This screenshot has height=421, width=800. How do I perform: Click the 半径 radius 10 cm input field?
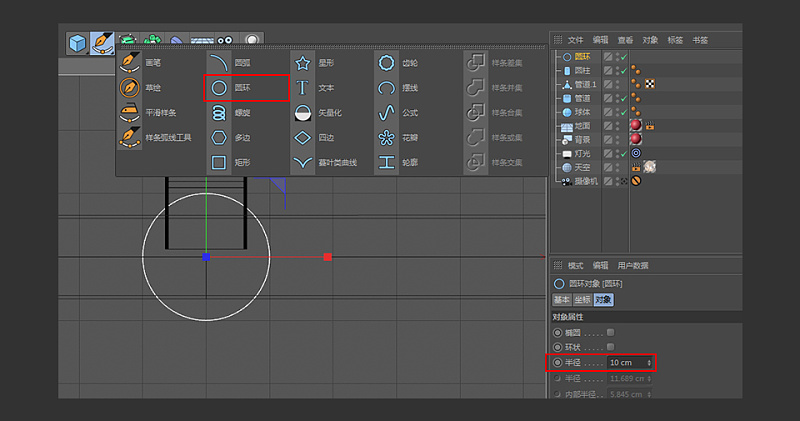coord(626,362)
